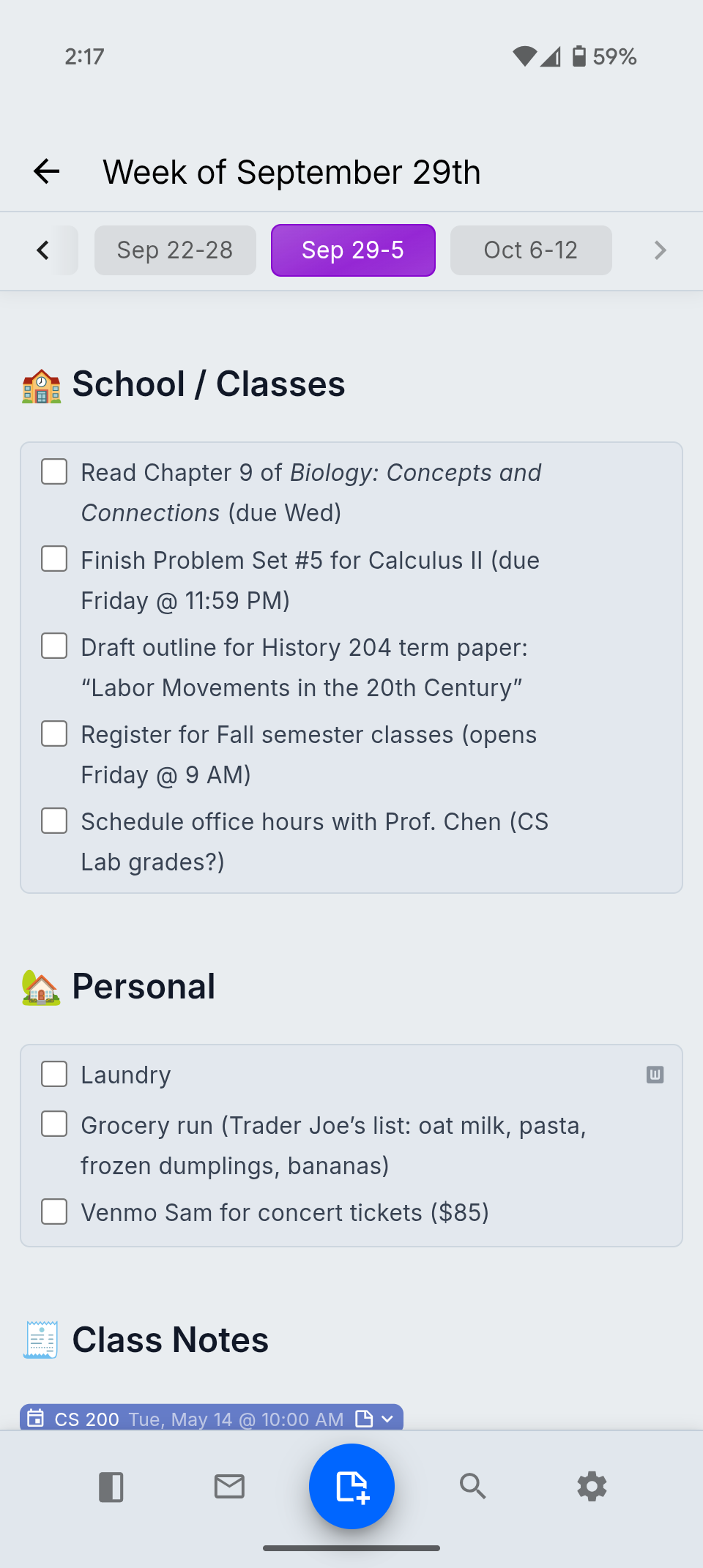703x1568 pixels.
Task: Check the Register for Fall semester classes item
Action: point(54,733)
